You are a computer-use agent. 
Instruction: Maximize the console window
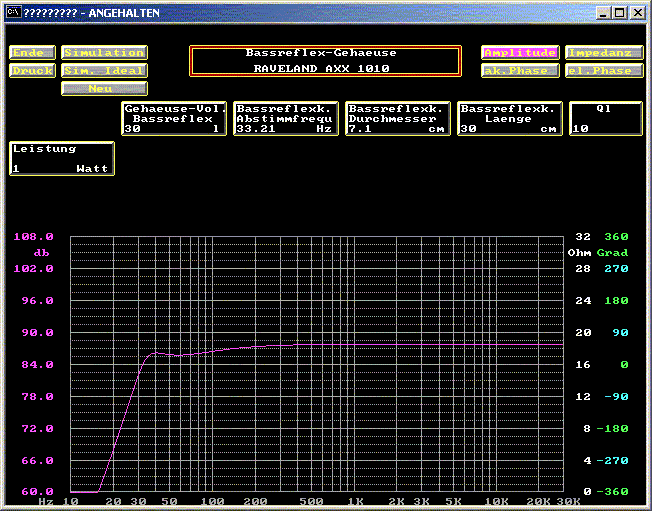(x=619, y=12)
